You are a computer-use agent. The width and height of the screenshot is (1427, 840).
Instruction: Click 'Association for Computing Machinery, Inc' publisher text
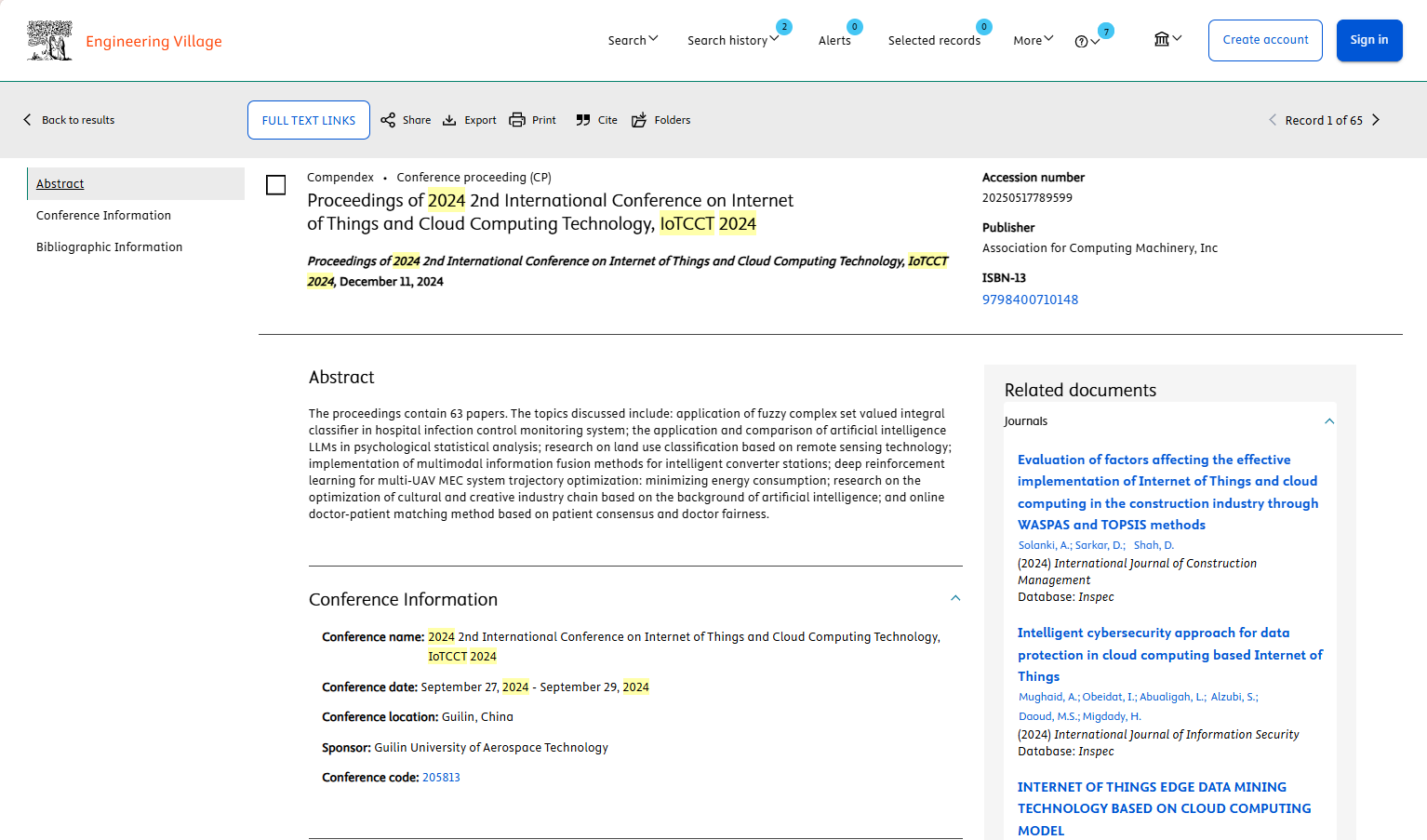(x=1100, y=248)
